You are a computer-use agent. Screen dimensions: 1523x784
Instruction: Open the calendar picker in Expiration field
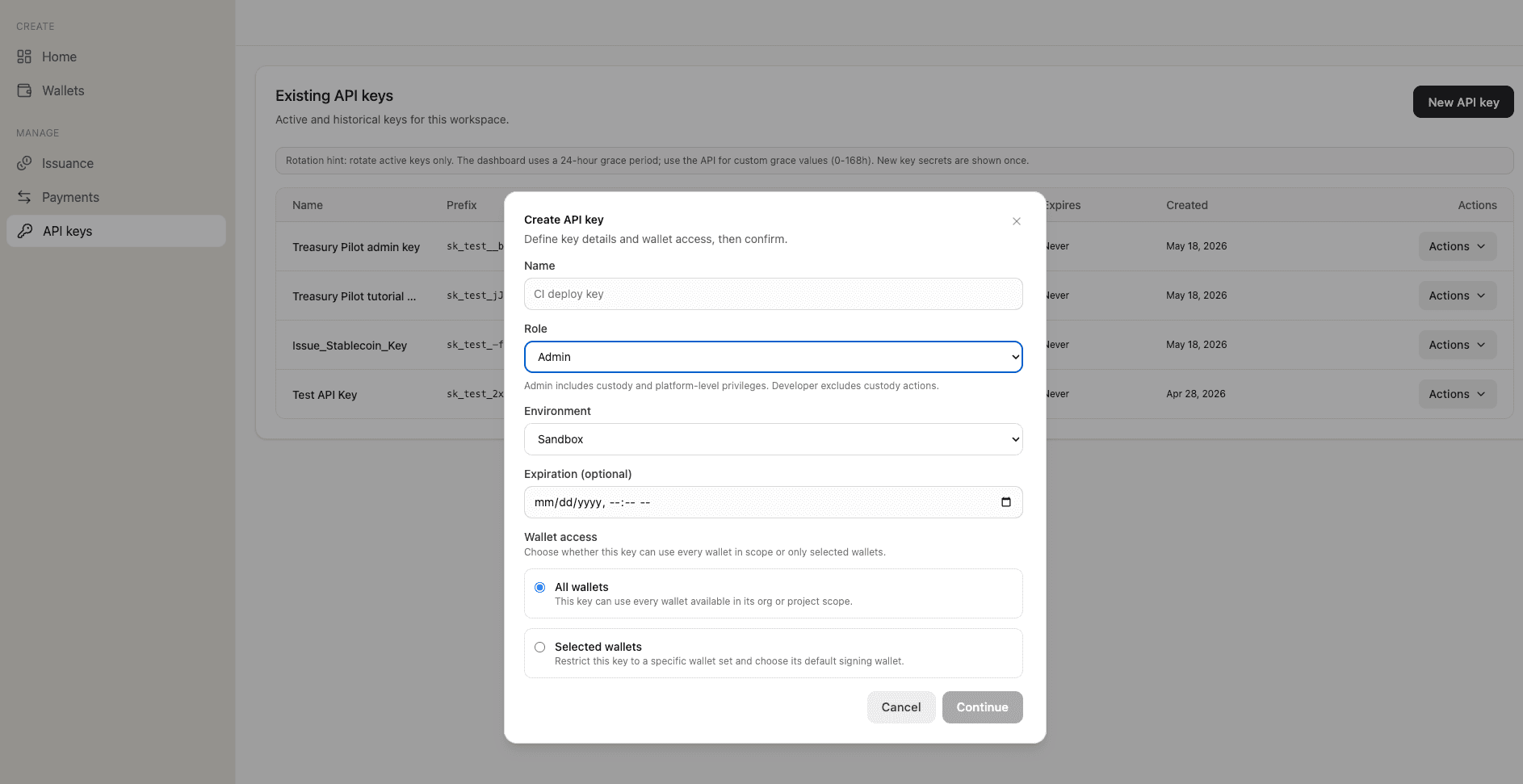pos(1006,502)
